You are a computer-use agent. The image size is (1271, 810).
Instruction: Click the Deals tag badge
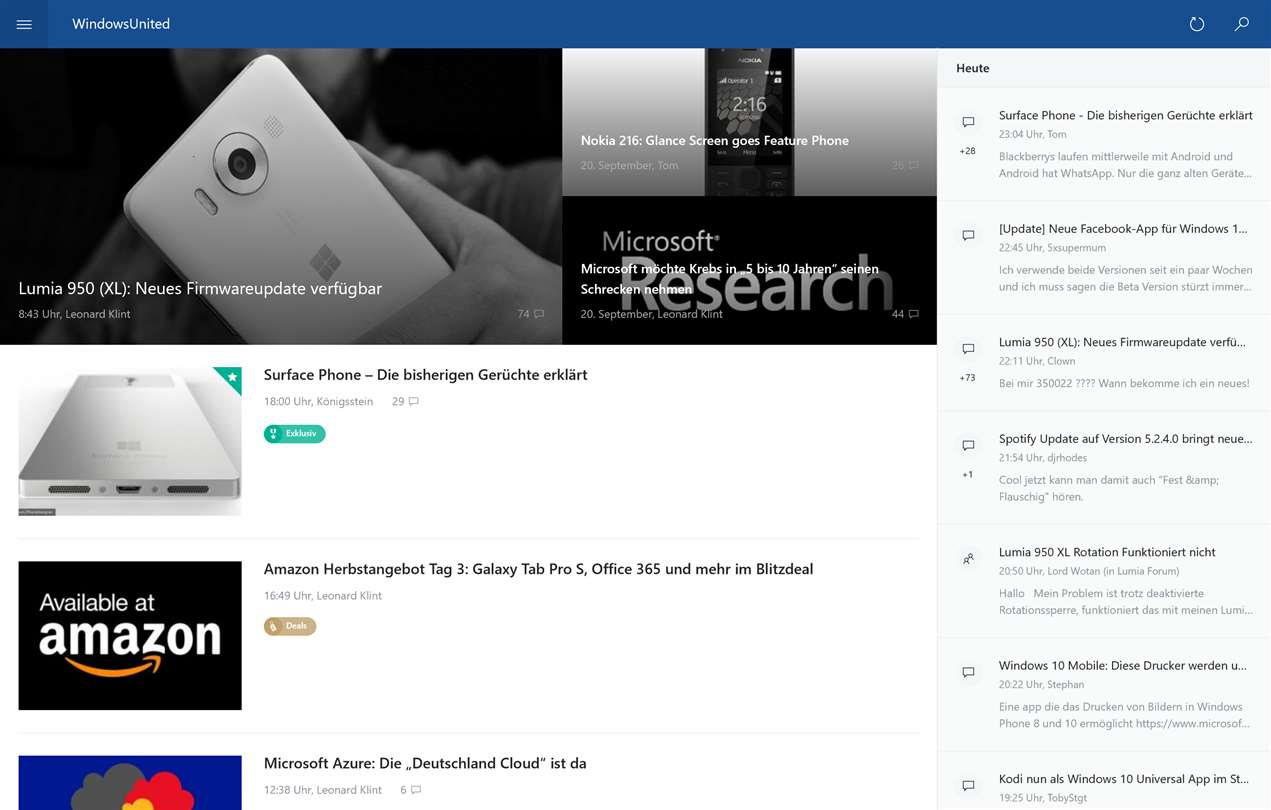coord(290,626)
